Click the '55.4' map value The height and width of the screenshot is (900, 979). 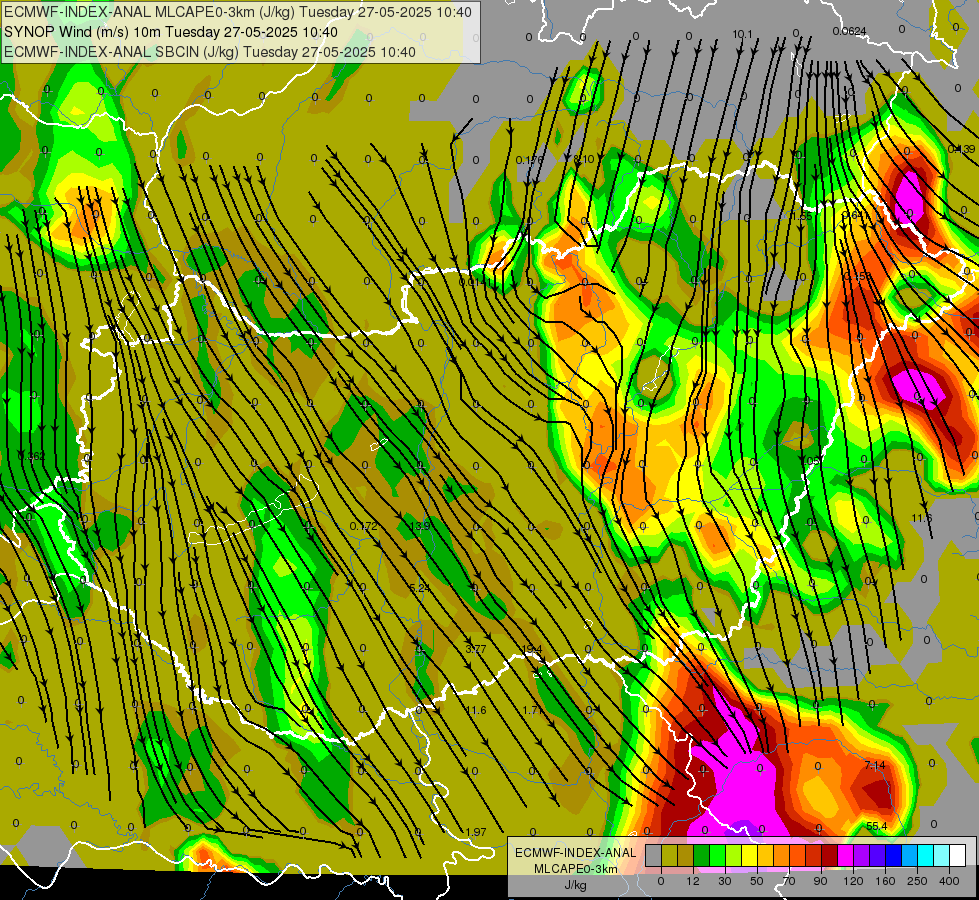pos(877,826)
